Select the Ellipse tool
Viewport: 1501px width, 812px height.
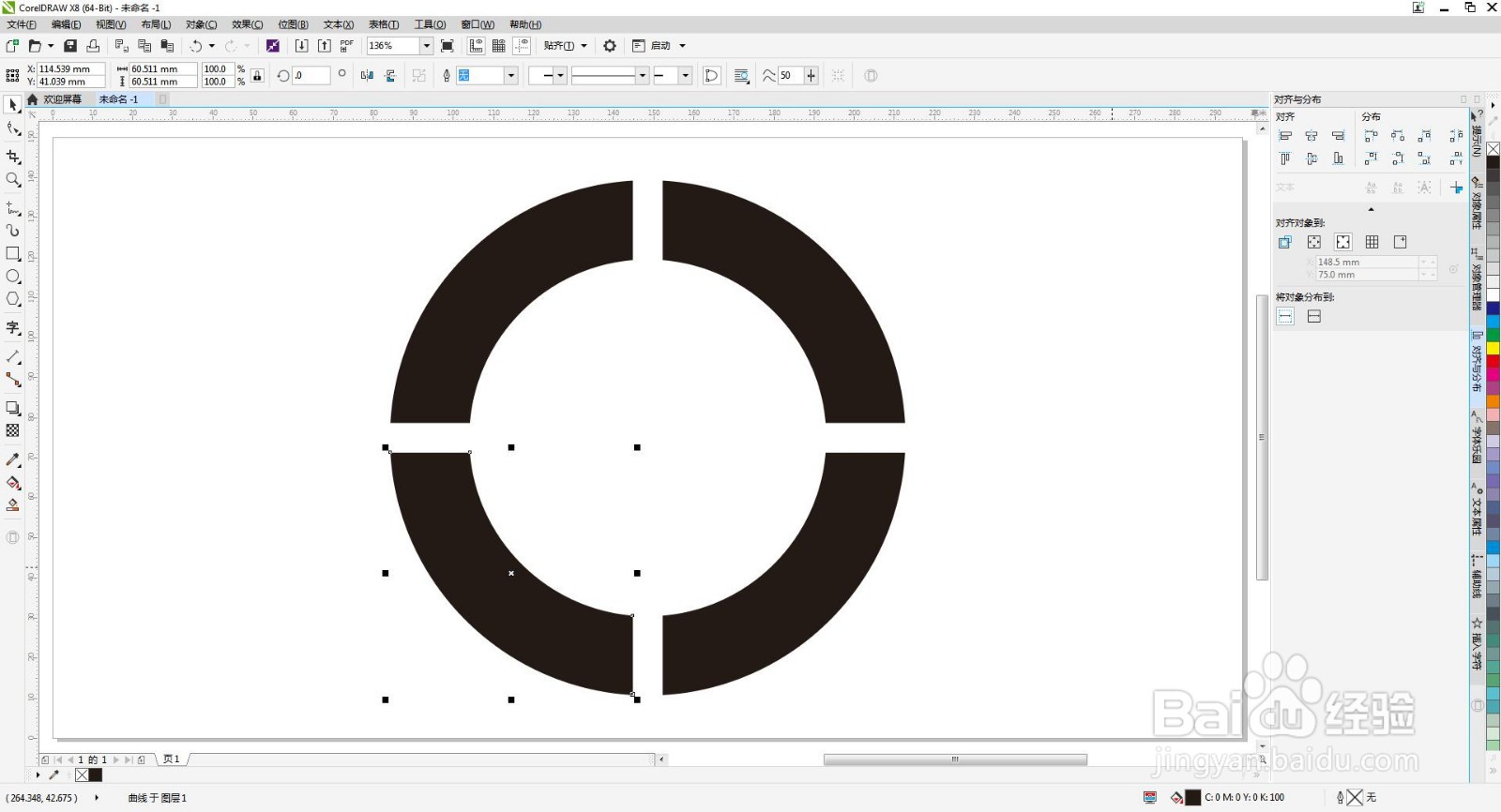click(13, 277)
